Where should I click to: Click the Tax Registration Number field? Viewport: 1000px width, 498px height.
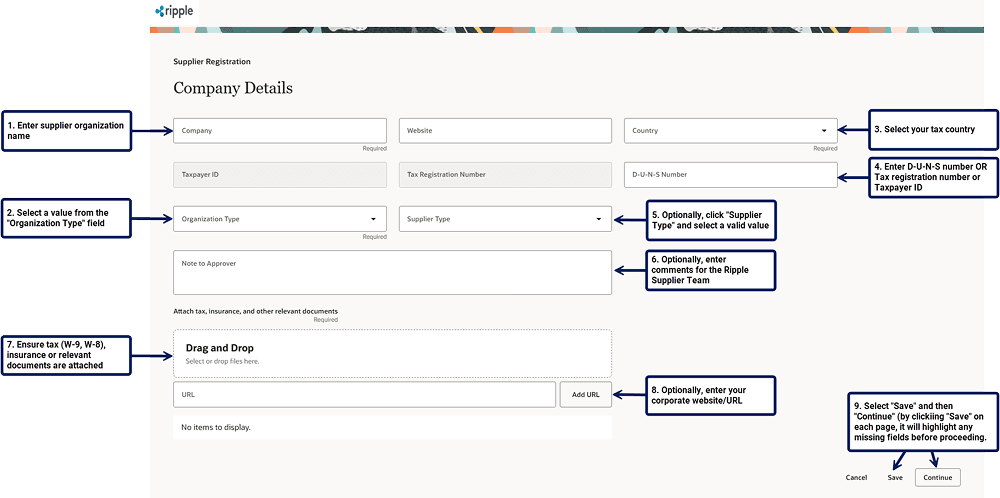pyautogui.click(x=504, y=175)
